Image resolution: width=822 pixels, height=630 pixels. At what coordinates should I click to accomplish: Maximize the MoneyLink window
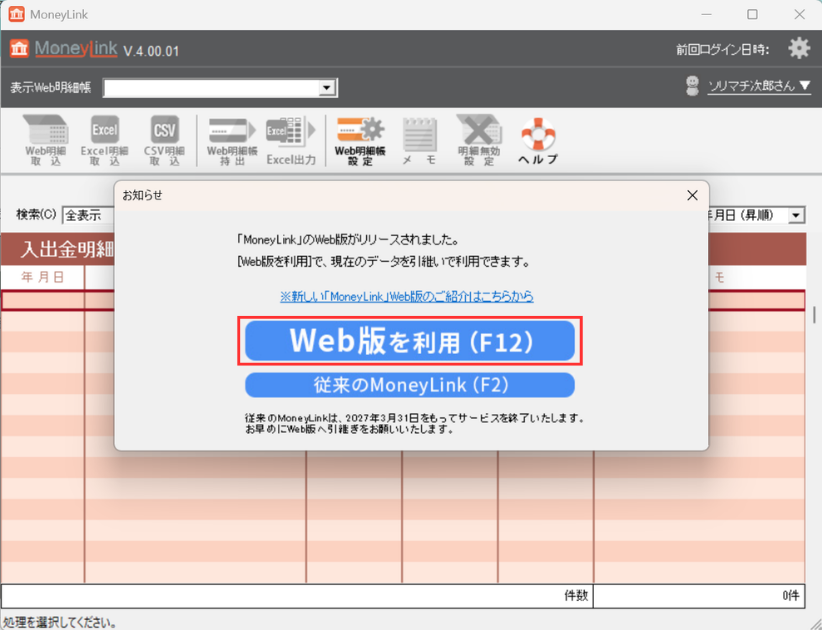pyautogui.click(x=752, y=14)
